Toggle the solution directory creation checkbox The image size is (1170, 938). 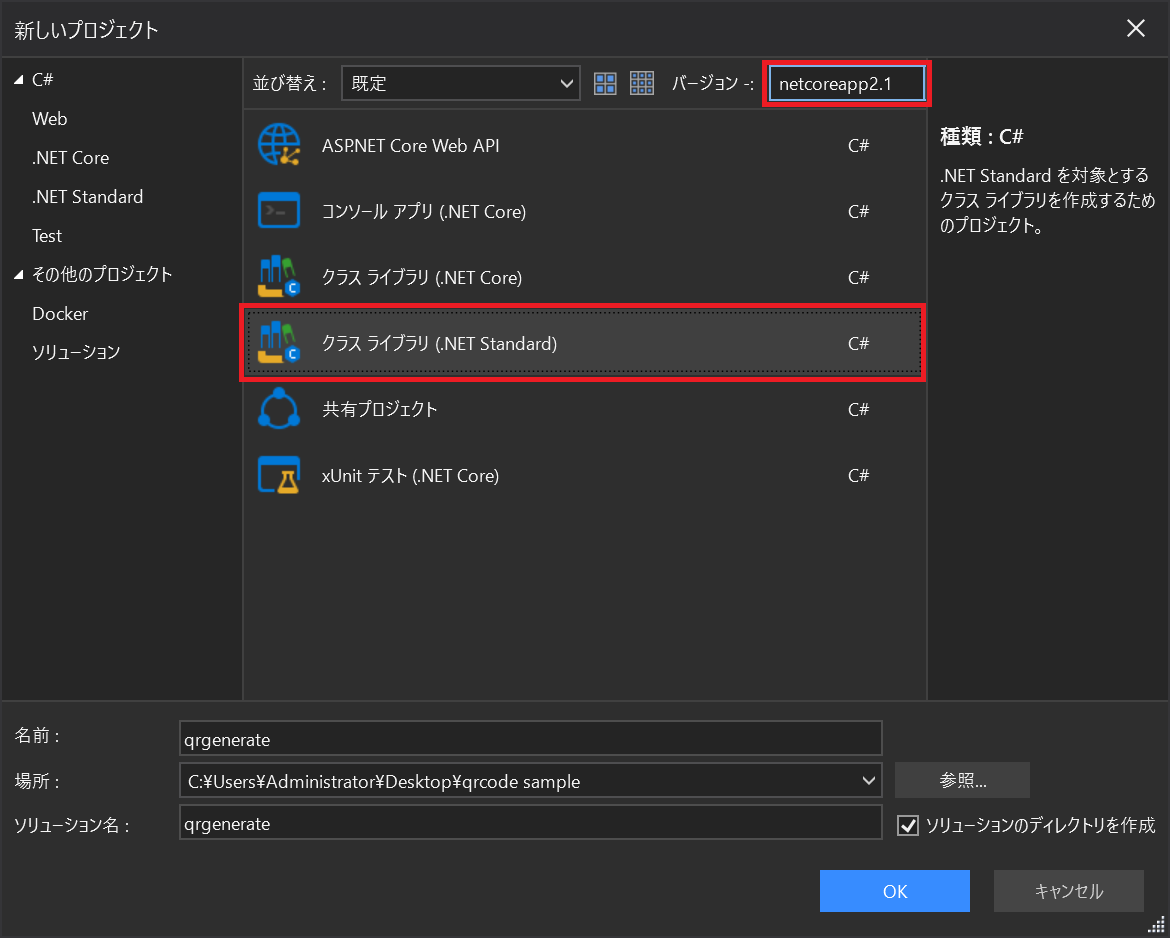pos(907,825)
